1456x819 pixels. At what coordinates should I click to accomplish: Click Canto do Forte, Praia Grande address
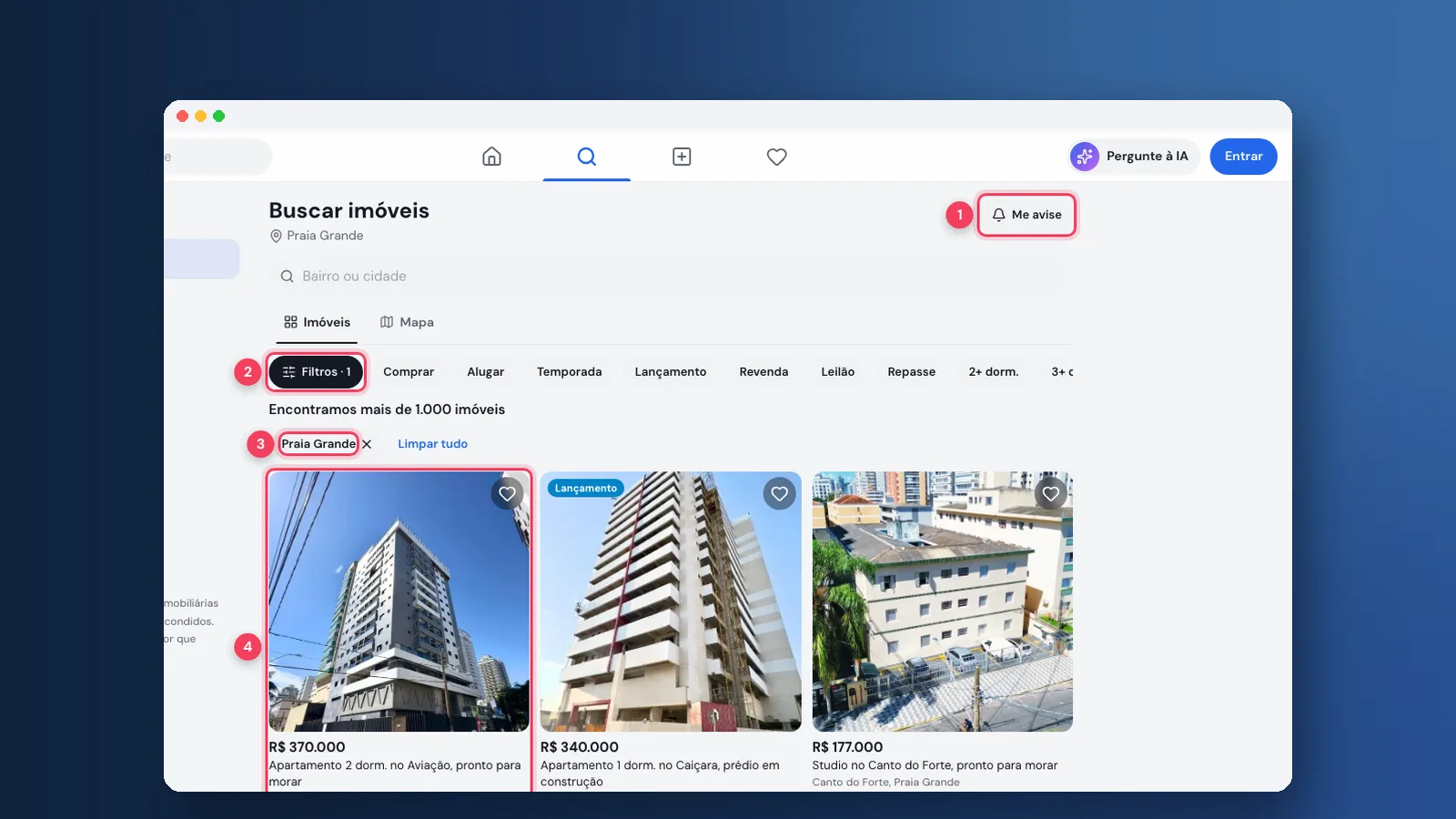(x=885, y=783)
